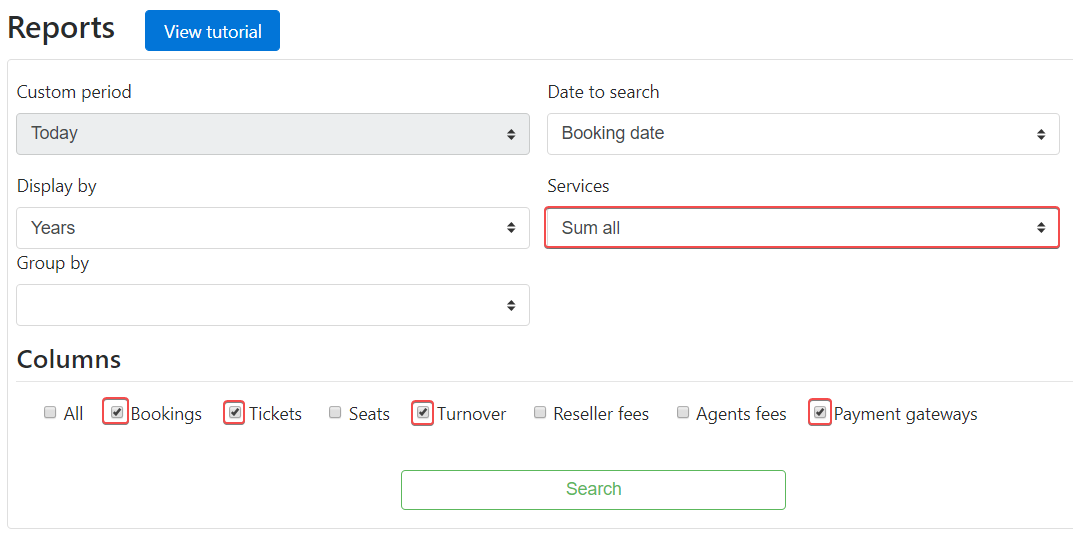Select the Payment gateways label text
Image resolution: width=1073 pixels, height=538 pixels.
(905, 414)
